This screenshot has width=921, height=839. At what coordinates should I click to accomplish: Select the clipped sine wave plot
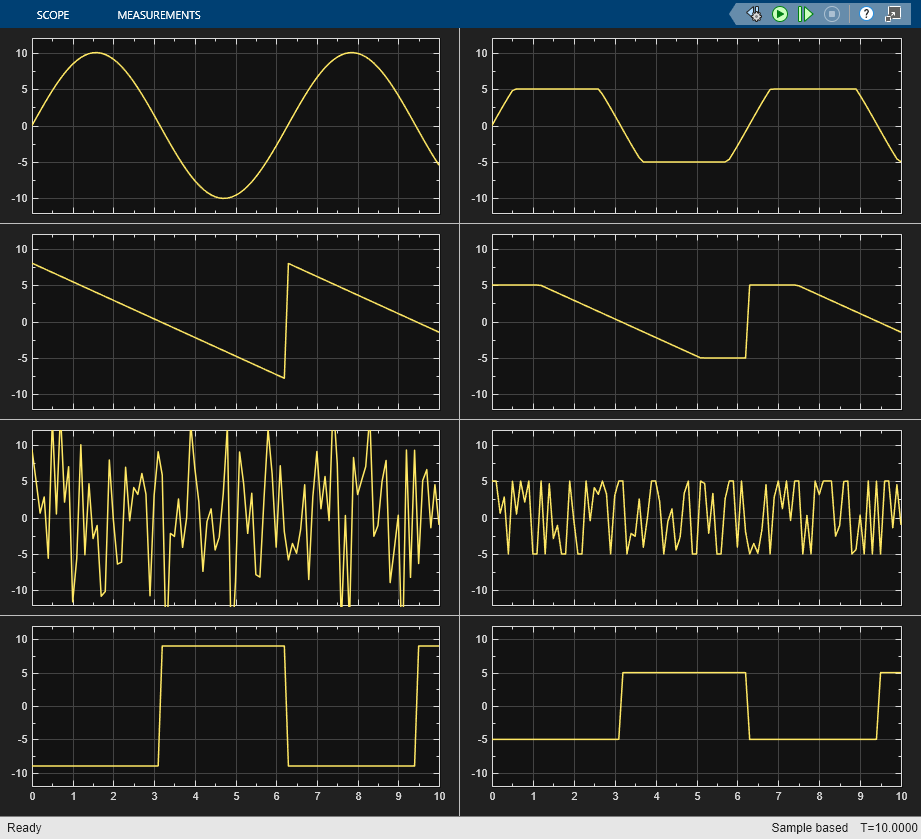pyautogui.click(x=696, y=126)
